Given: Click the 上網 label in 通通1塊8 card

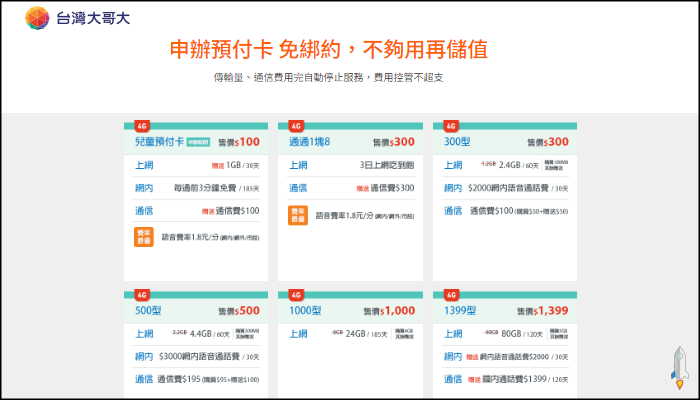Looking at the screenshot, I should 298,166.
